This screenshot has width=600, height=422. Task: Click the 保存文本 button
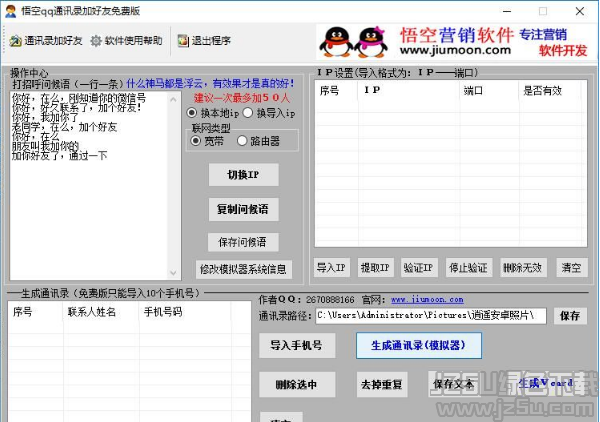pos(453,384)
